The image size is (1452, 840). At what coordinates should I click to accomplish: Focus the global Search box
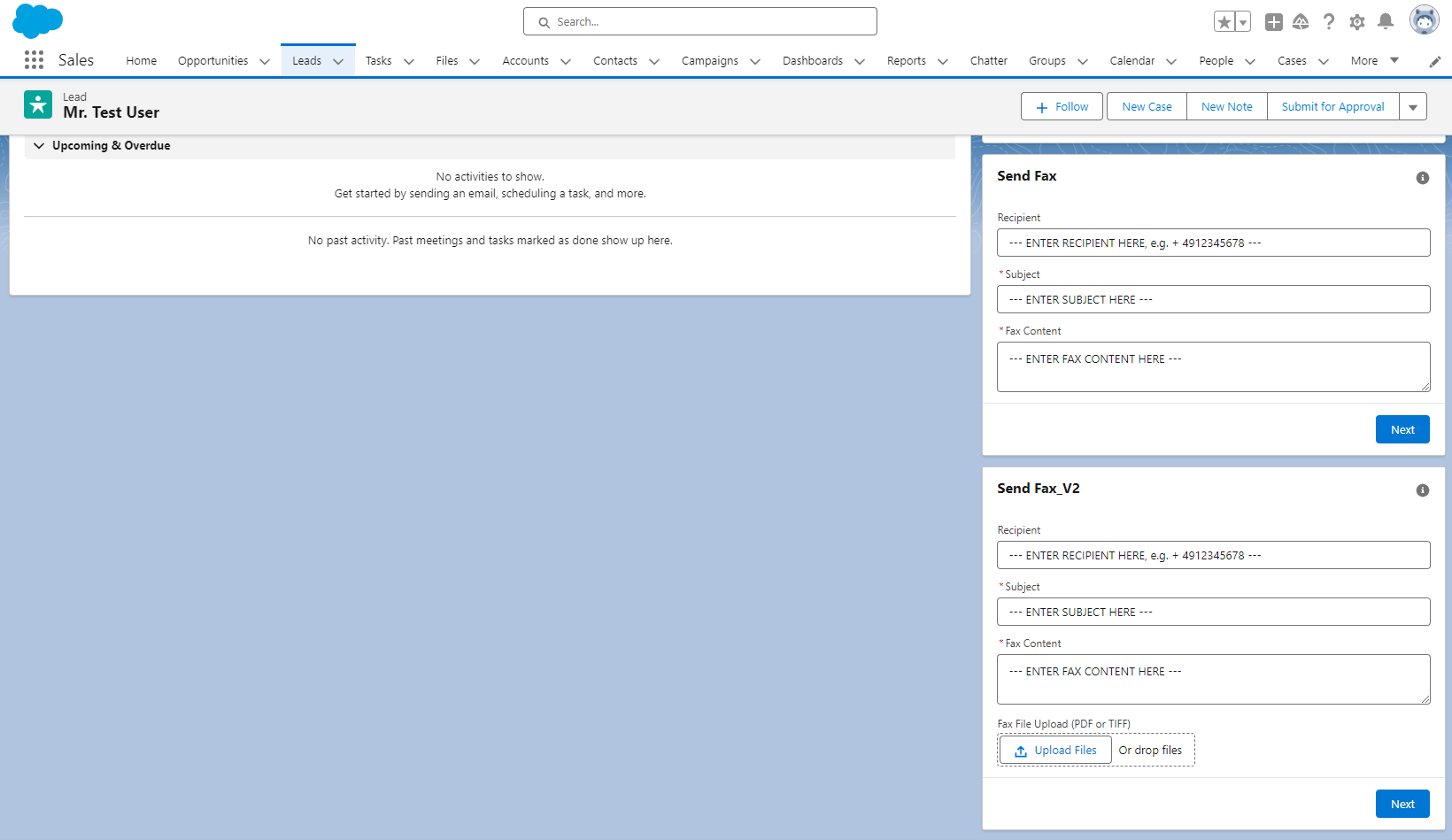(699, 22)
